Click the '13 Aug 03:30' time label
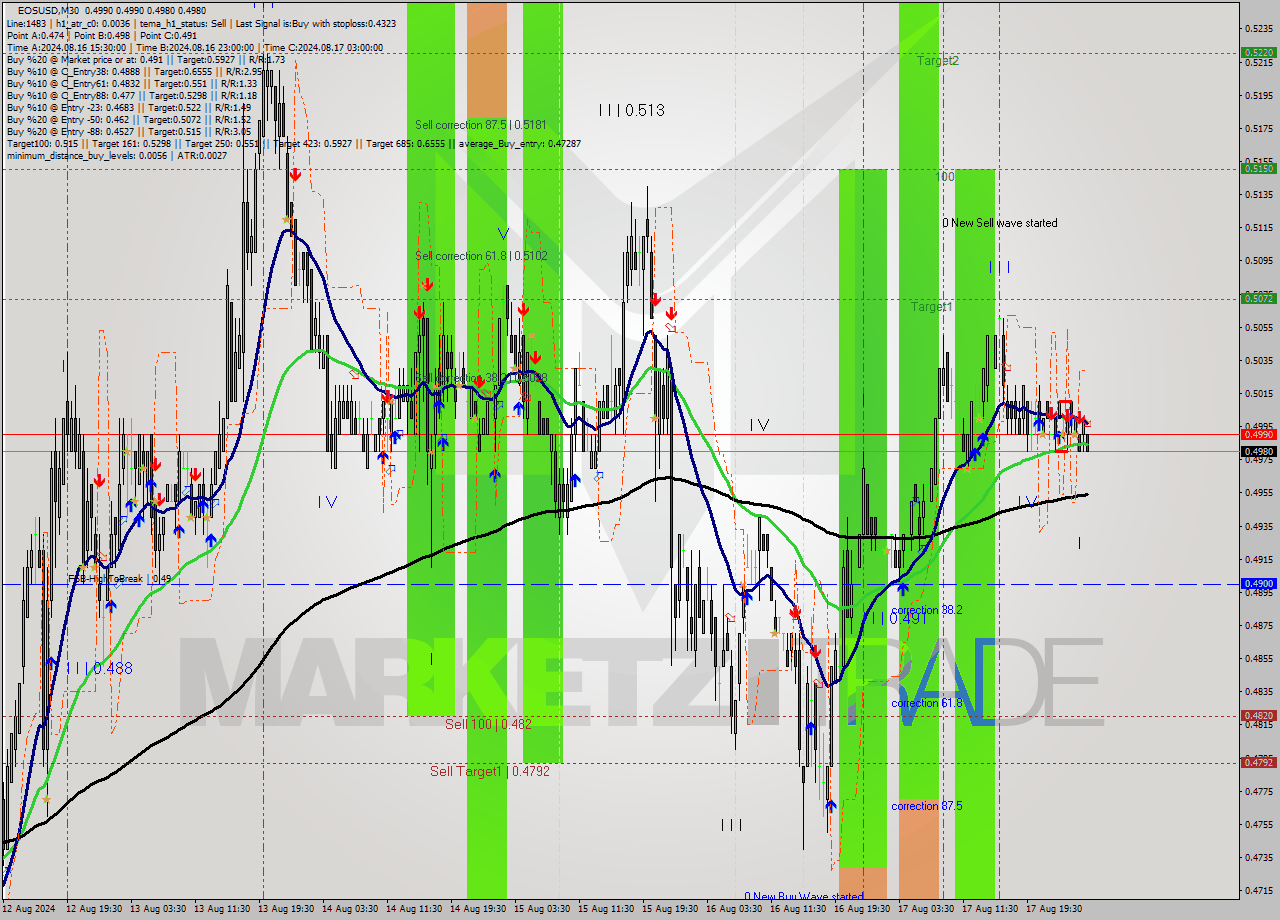 point(159,908)
